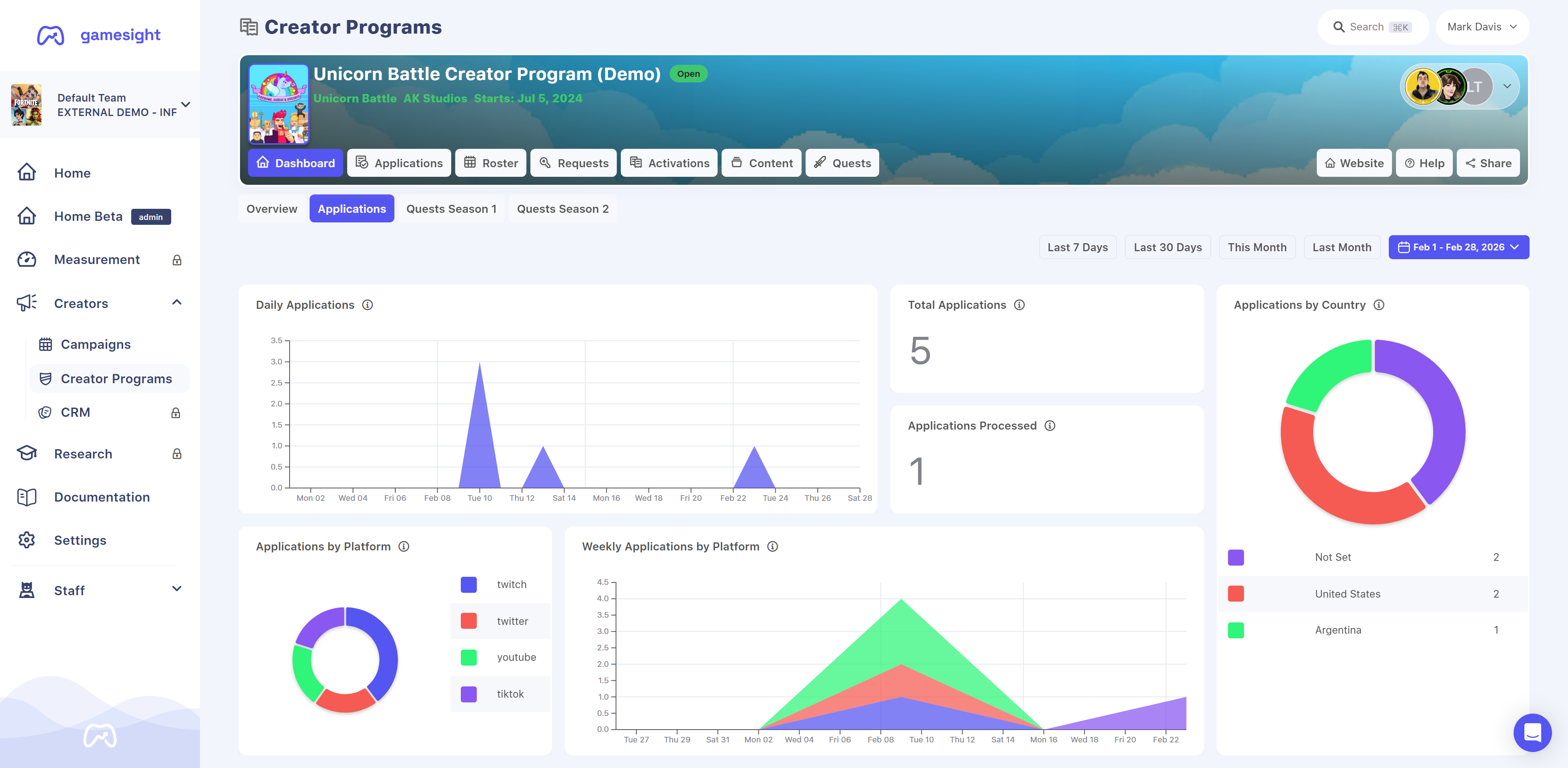Open the intercom chat bubble icon
The height and width of the screenshot is (768, 1568).
pyautogui.click(x=1532, y=732)
